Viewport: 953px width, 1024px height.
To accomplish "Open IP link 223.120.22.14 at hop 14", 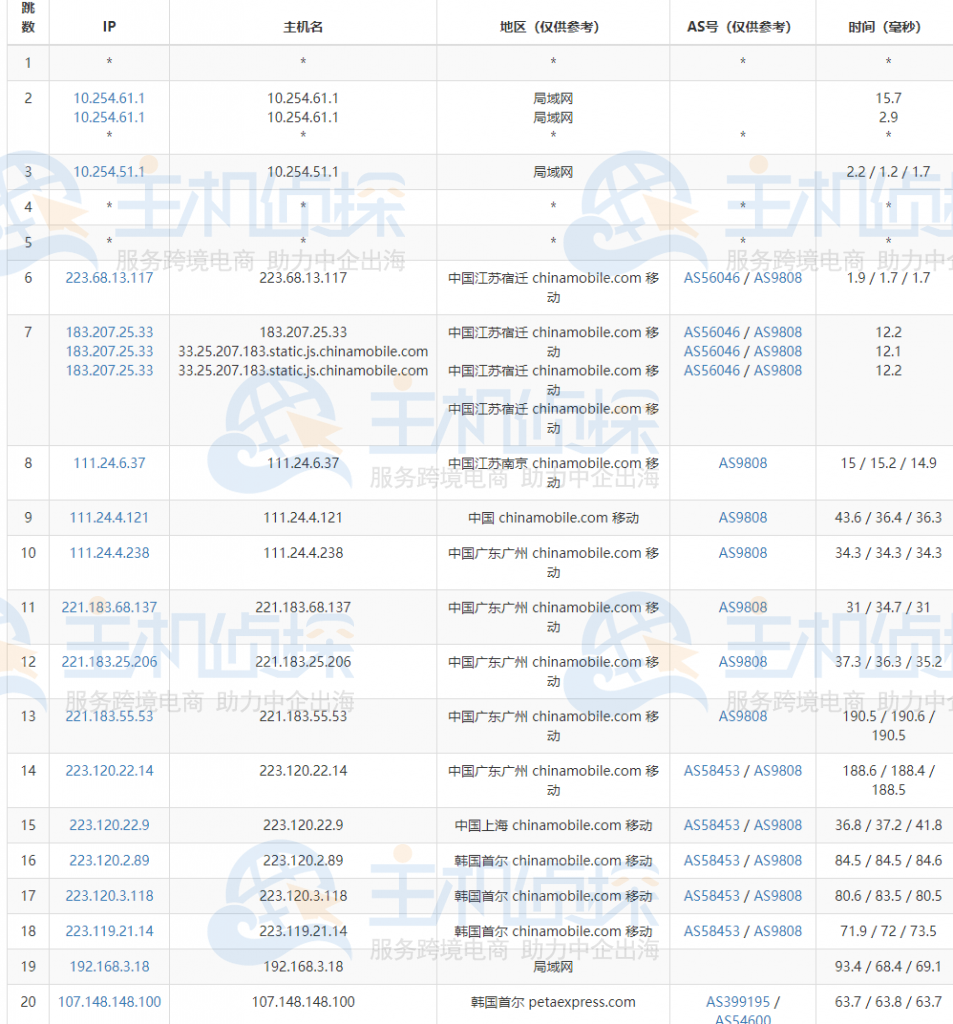I will point(108,771).
